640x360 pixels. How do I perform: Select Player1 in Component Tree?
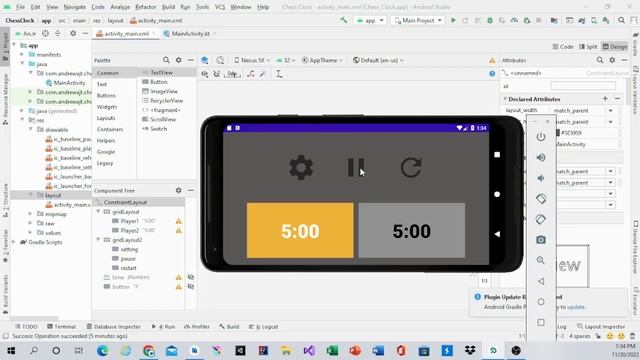click(129, 221)
